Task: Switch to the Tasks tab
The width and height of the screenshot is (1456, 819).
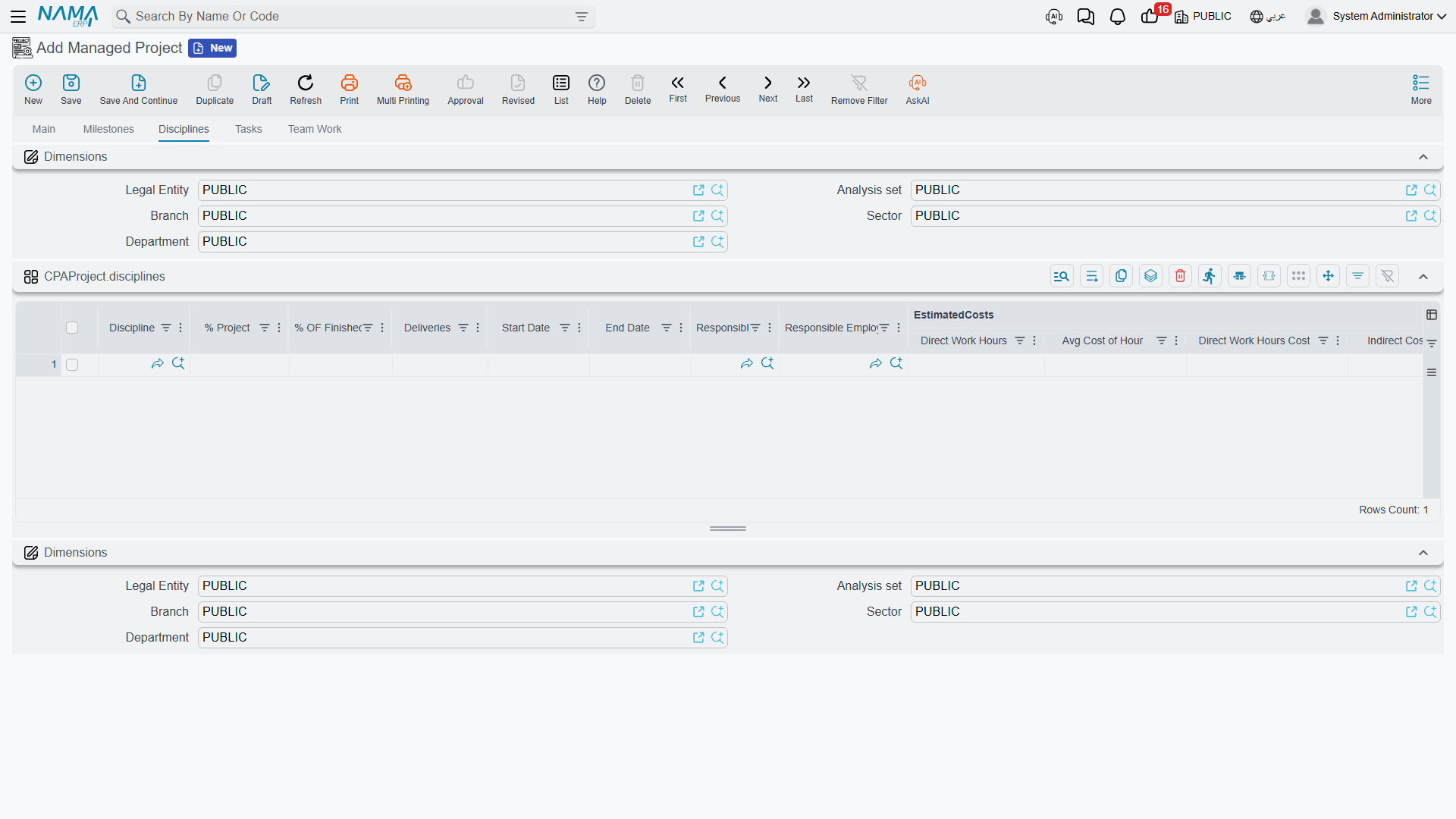Action: [x=248, y=129]
